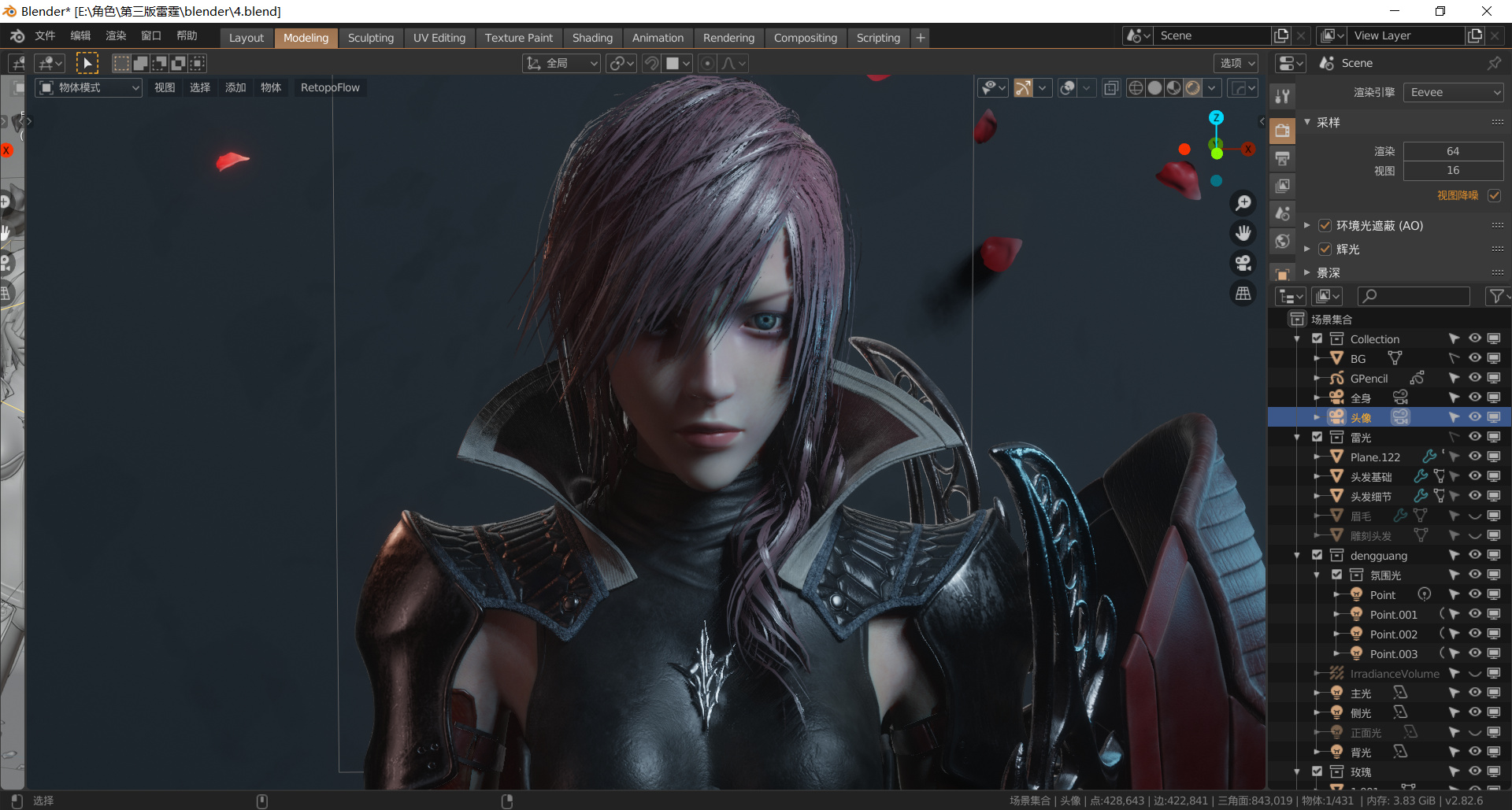Uncheck the Collection exclude checkbox
Screen dimensions: 1512x810
(x=1317, y=338)
